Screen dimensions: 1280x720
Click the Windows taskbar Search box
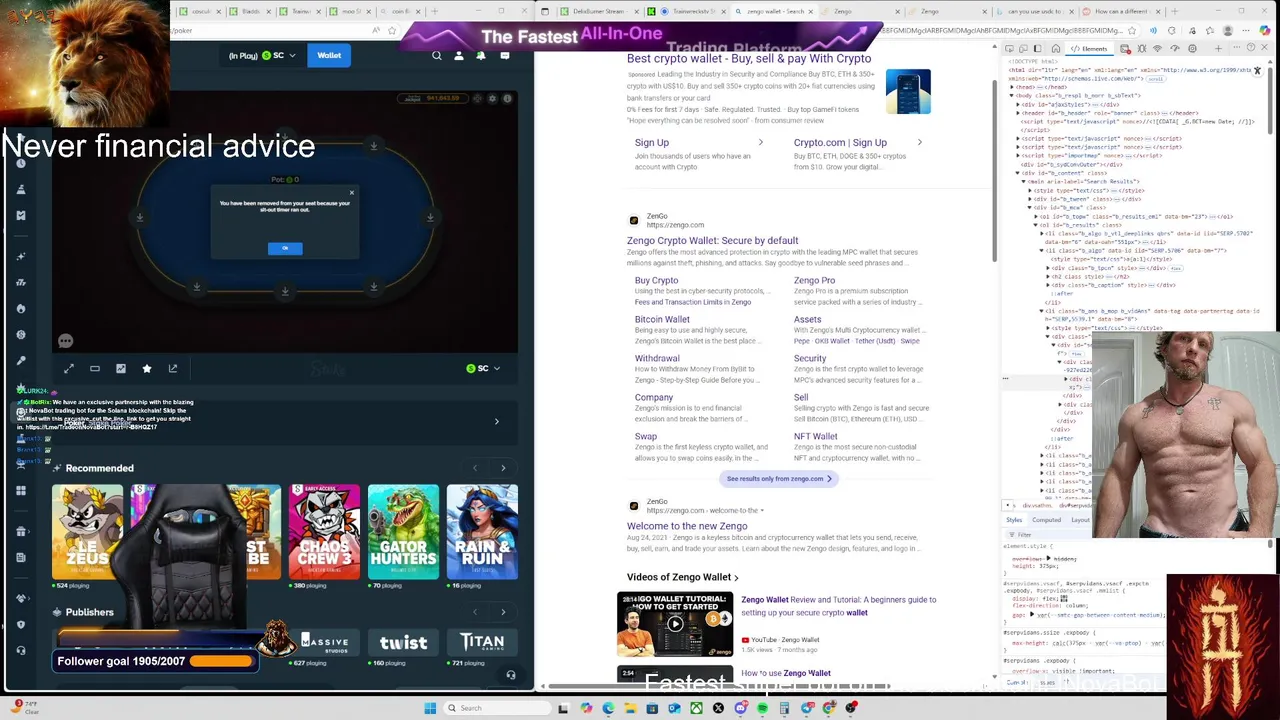tap(497, 708)
